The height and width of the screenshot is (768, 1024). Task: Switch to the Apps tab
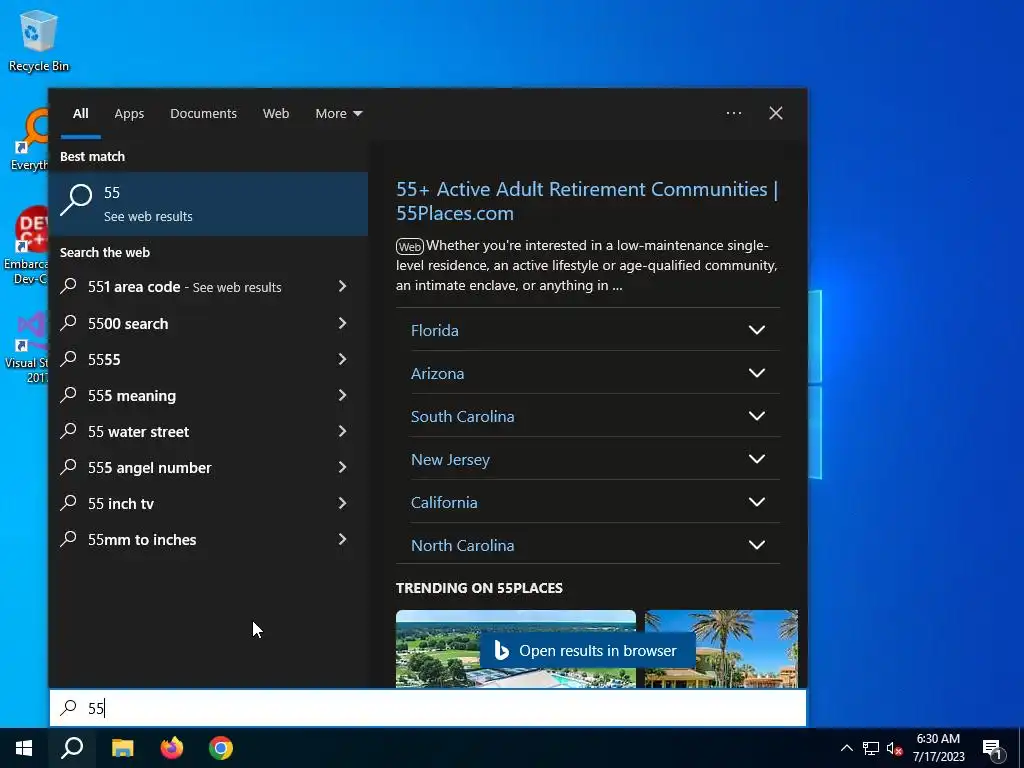pos(129,114)
